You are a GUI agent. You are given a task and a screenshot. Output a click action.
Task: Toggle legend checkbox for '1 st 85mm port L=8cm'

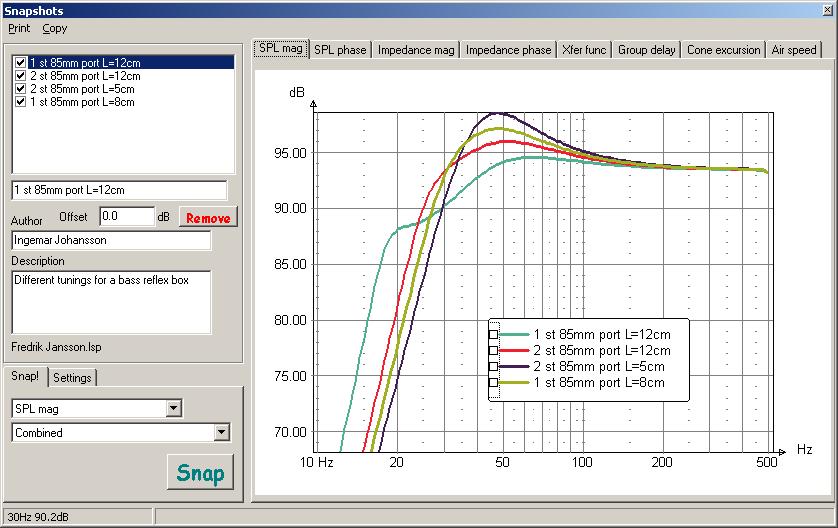(x=493, y=383)
